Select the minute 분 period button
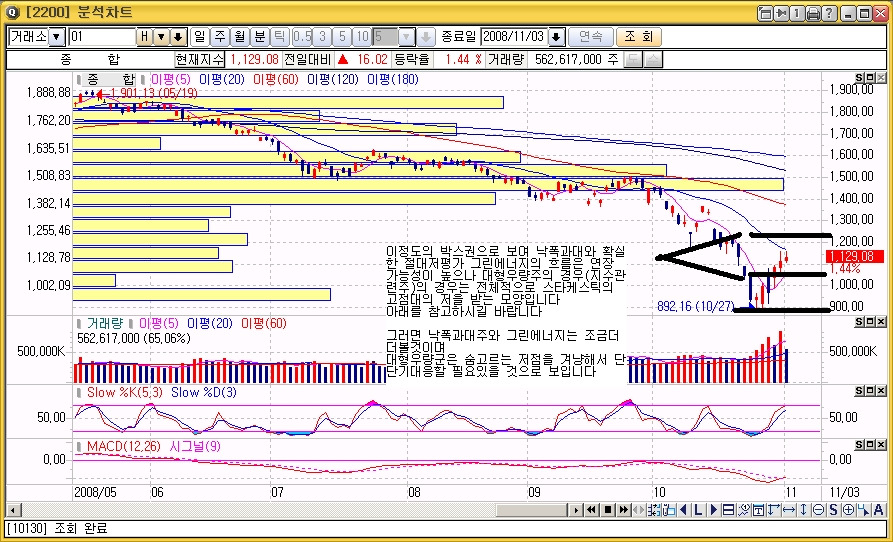The height and width of the screenshot is (542, 893). coord(259,37)
